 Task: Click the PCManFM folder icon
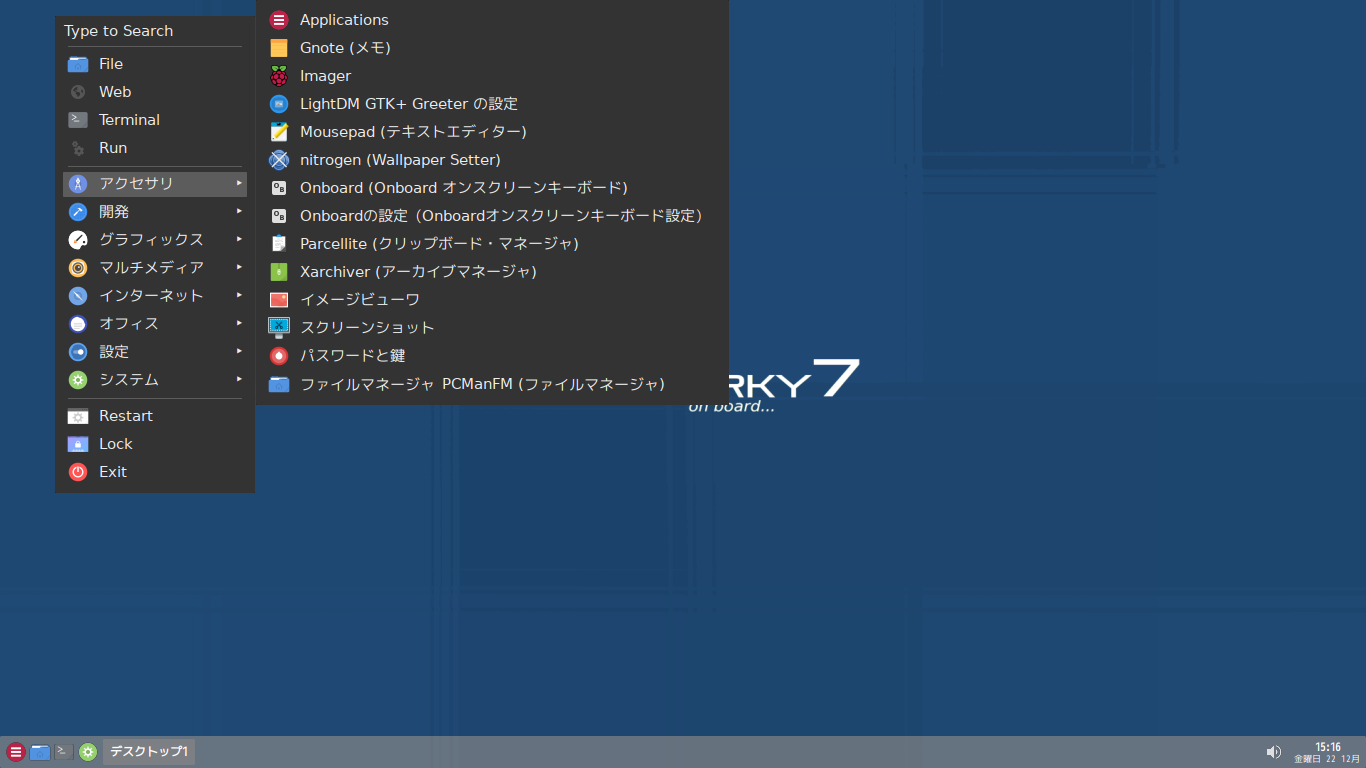(279, 384)
